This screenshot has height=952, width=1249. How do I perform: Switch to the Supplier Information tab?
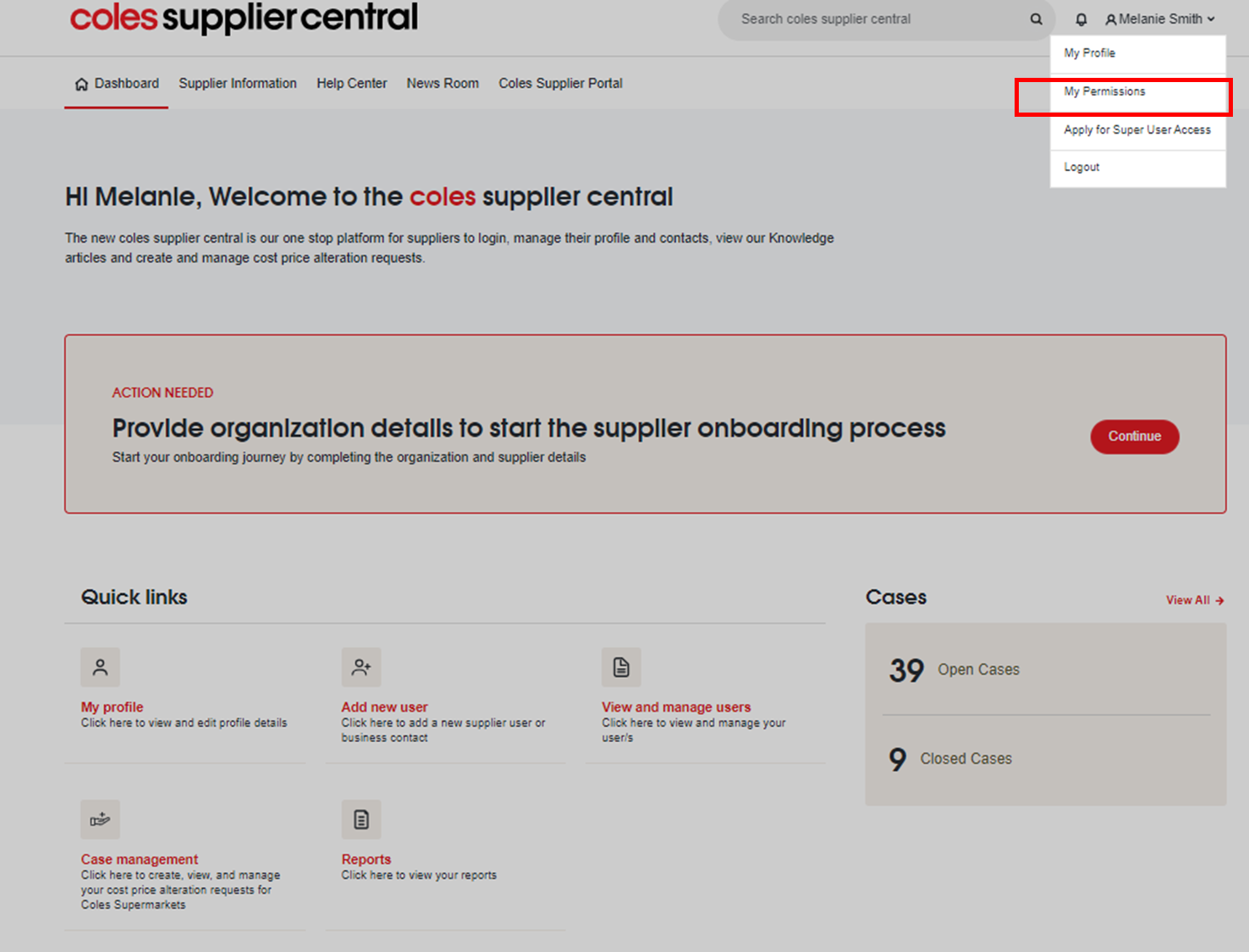237,83
